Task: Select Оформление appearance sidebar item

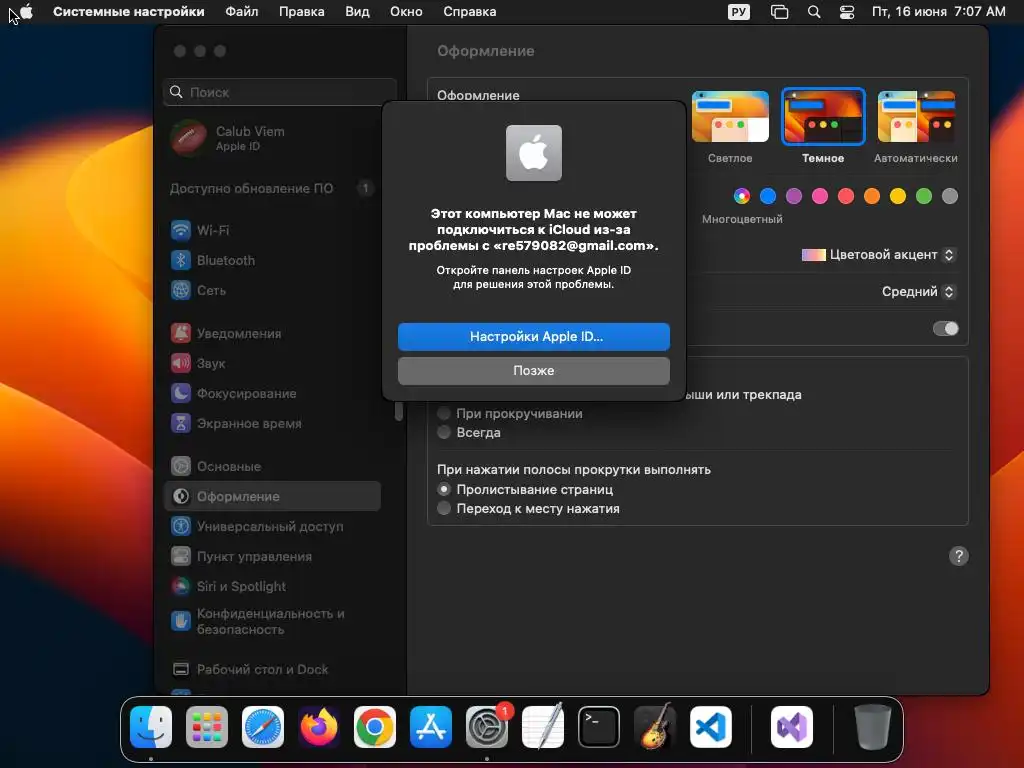Action: tap(272, 496)
